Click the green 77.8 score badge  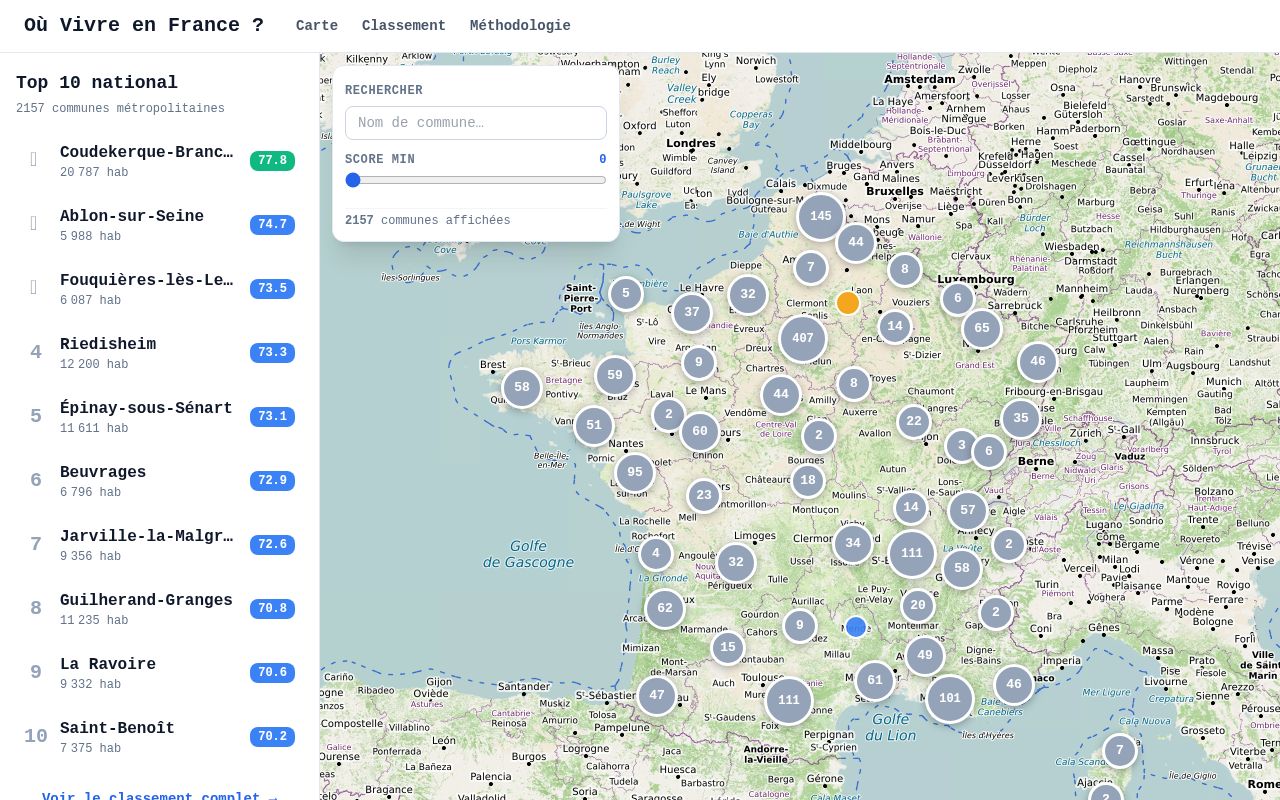272,160
